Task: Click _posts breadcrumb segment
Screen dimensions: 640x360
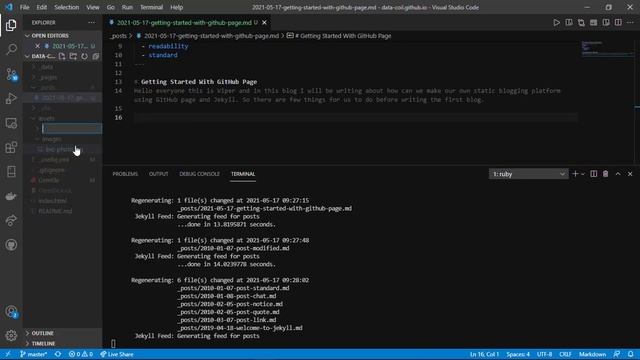Action: tap(118, 36)
